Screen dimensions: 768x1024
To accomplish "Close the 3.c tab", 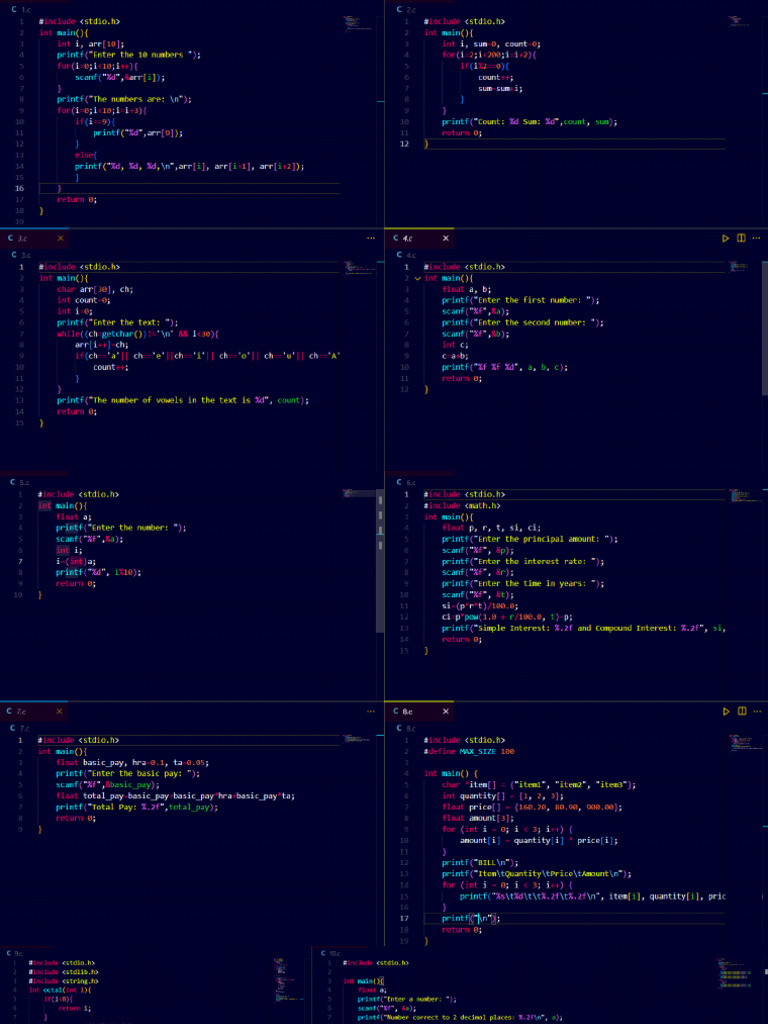I will pos(60,239).
